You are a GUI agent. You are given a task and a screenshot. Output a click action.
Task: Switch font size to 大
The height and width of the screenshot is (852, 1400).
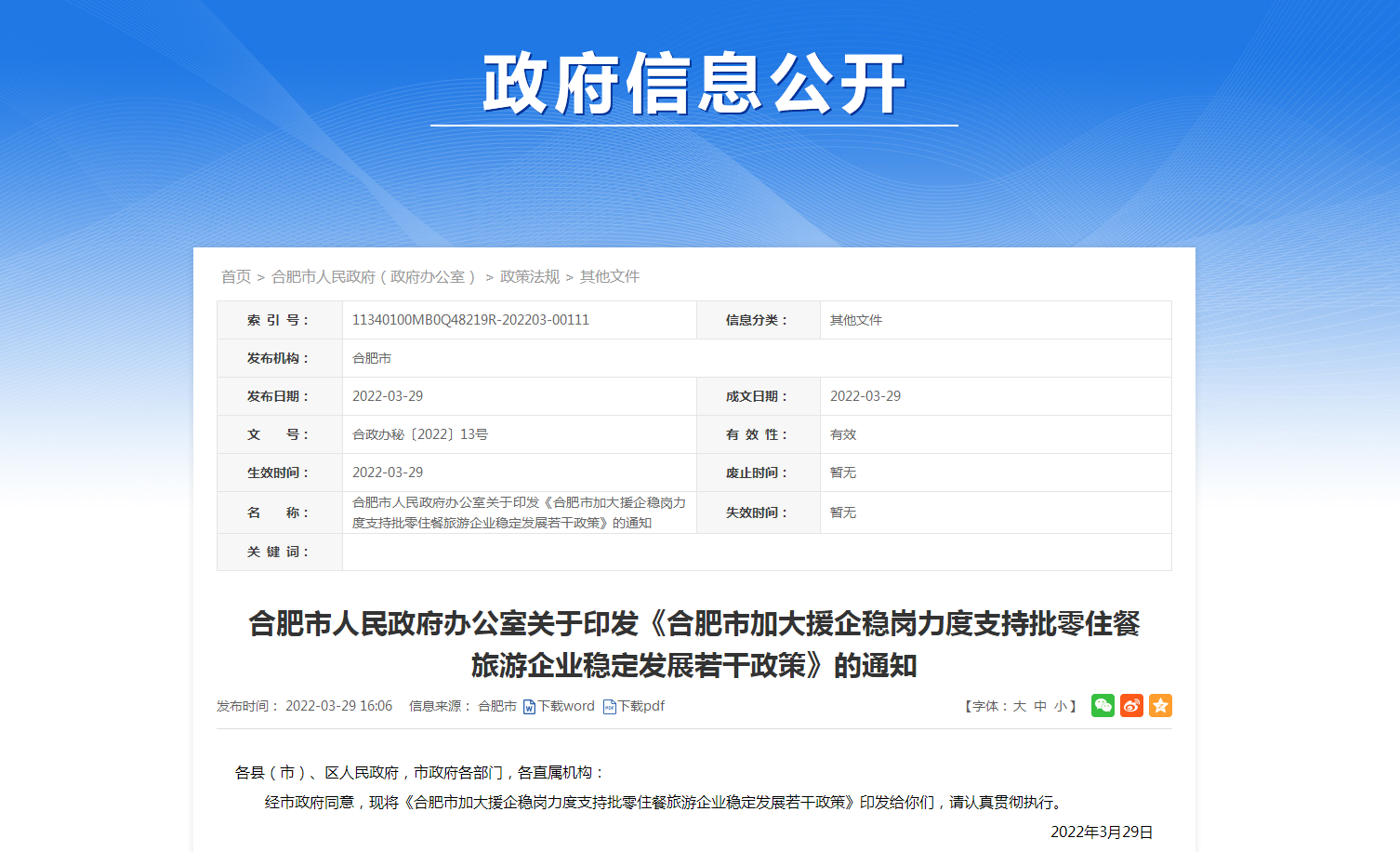coord(1020,706)
